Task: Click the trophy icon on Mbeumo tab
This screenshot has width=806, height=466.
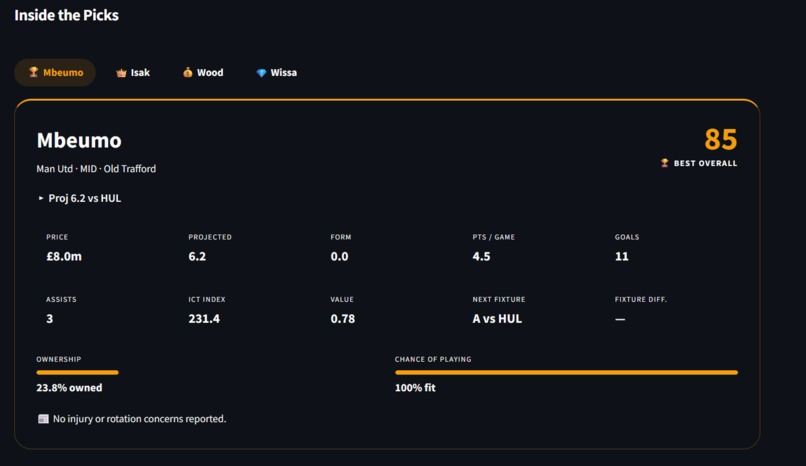Action: (33, 72)
